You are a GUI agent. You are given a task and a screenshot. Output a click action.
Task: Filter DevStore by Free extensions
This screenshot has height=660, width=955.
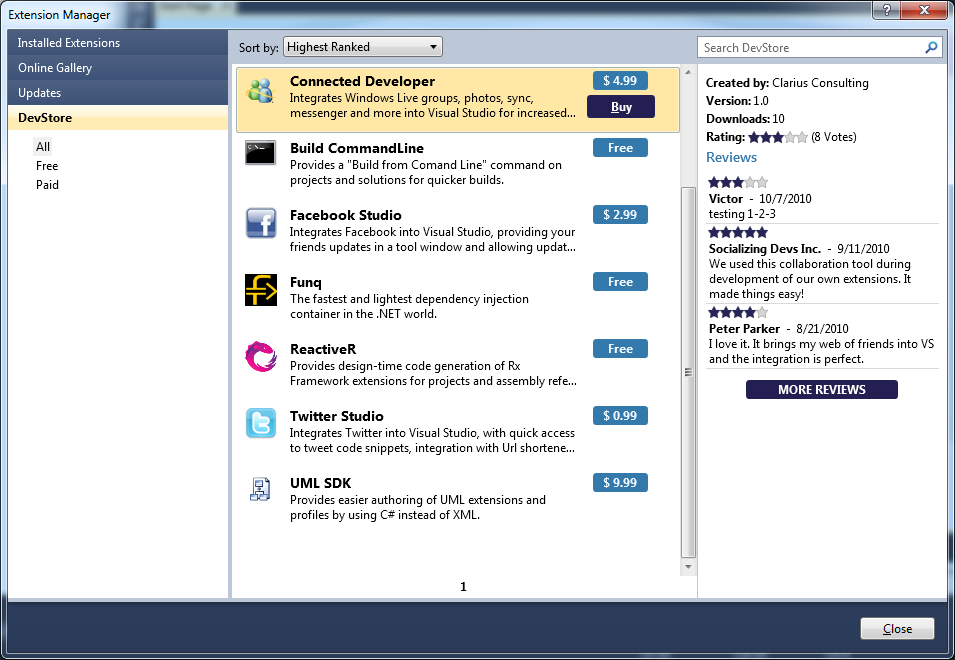point(47,166)
